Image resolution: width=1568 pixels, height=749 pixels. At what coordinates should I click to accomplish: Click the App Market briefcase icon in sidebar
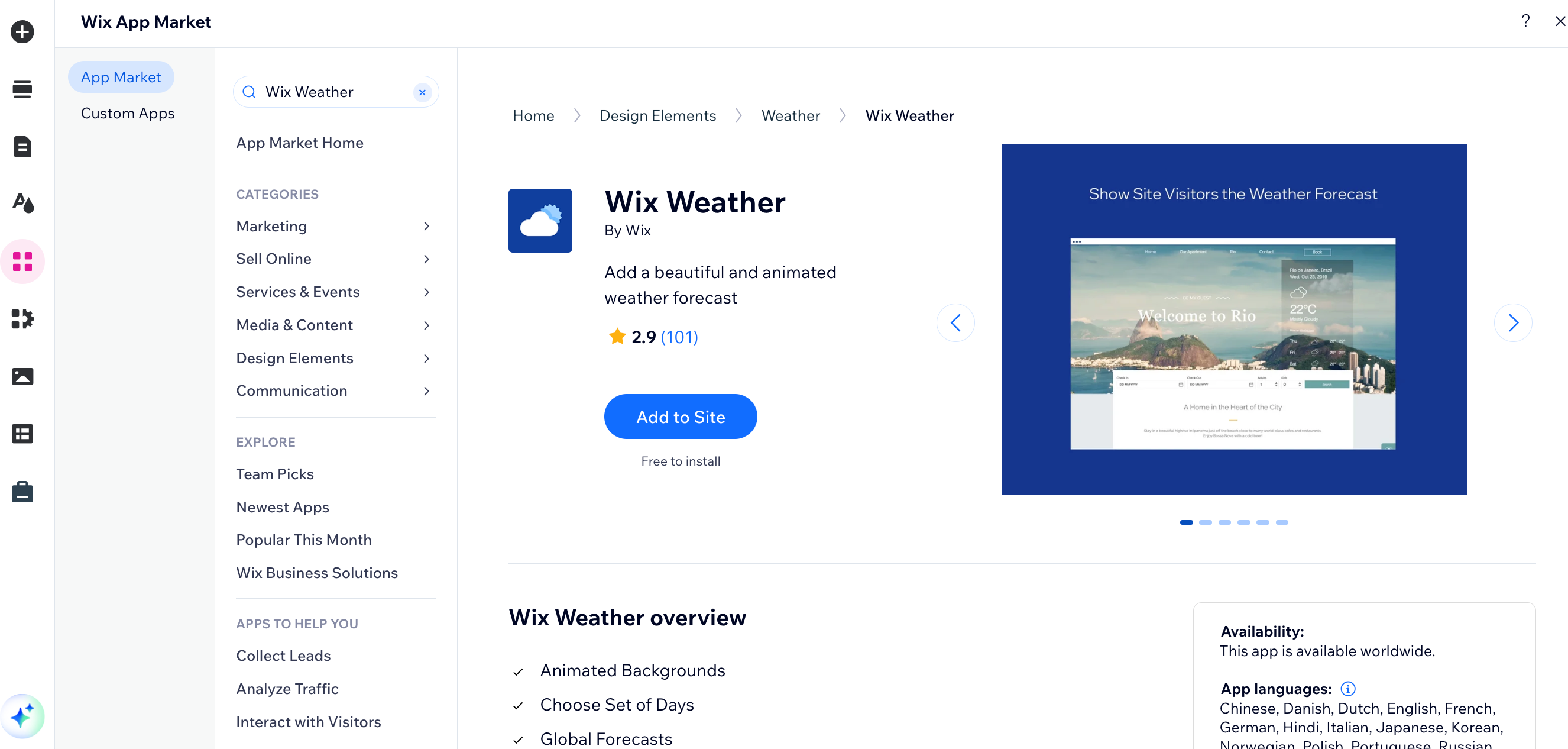pyautogui.click(x=22, y=491)
